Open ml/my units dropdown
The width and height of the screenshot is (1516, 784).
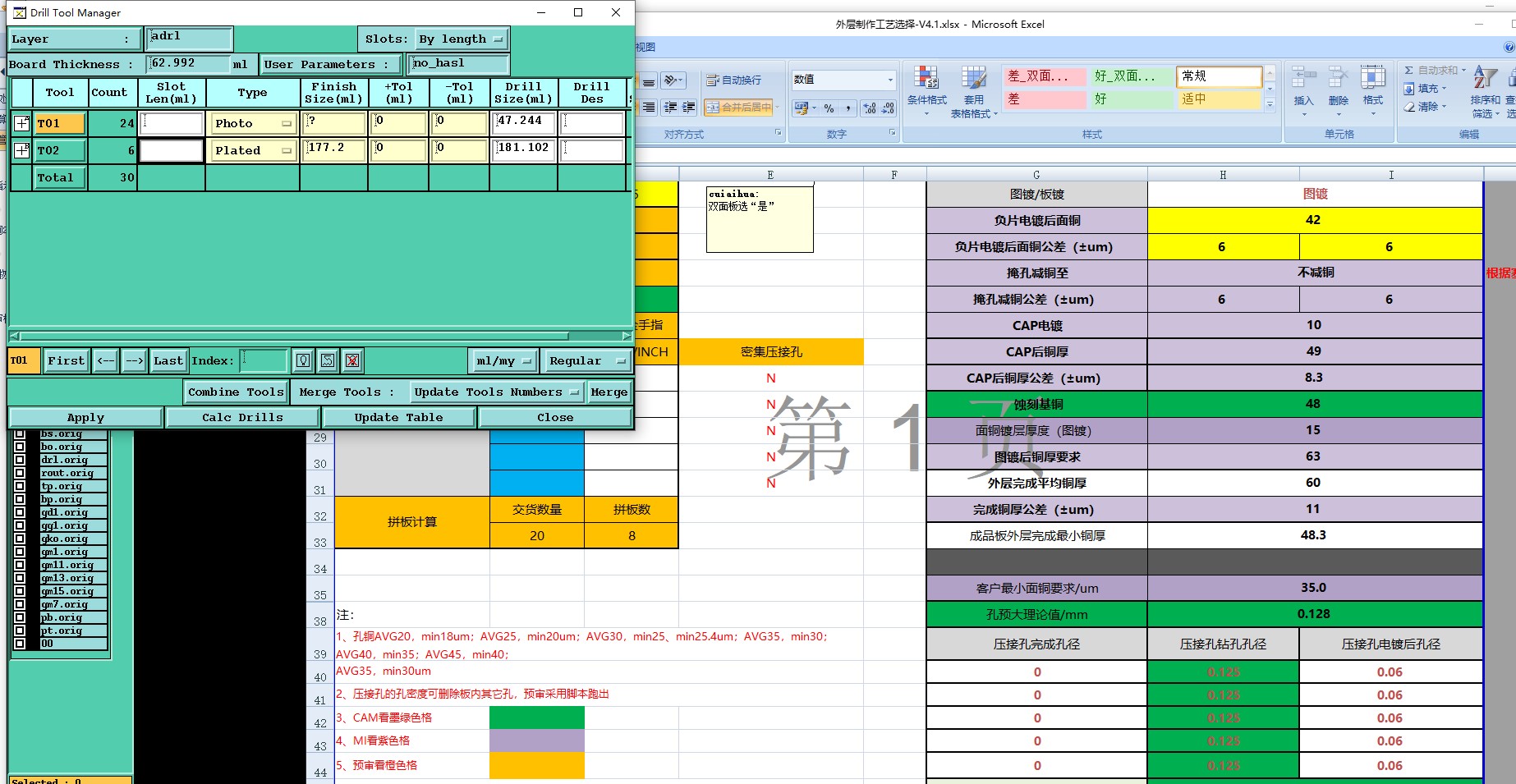coord(504,360)
